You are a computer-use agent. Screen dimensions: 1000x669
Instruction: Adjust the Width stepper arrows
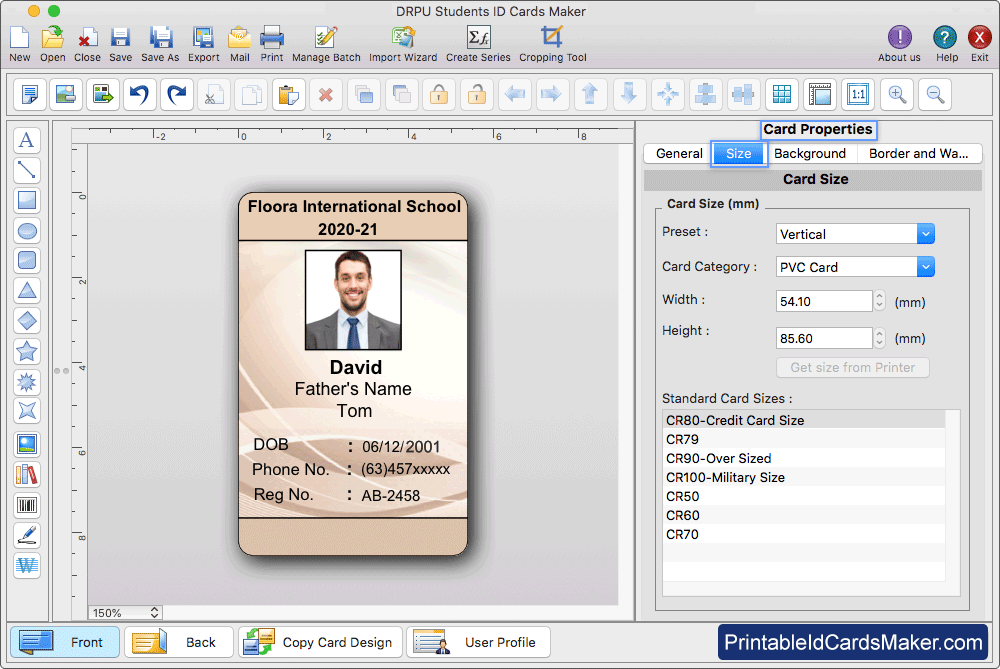(879, 301)
